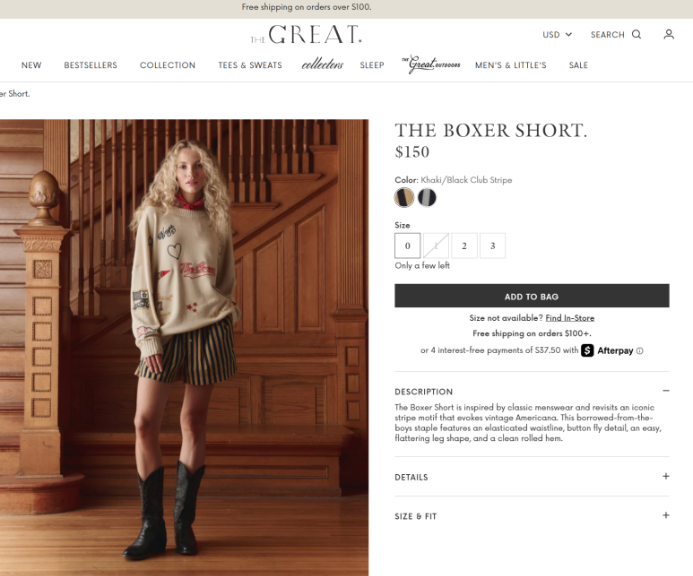Go to the Sale menu item
693x576 pixels.
(x=578, y=65)
